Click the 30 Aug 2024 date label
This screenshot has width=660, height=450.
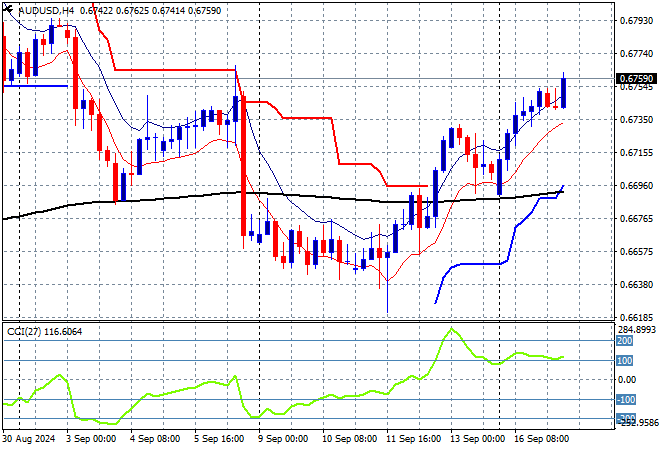(29, 439)
